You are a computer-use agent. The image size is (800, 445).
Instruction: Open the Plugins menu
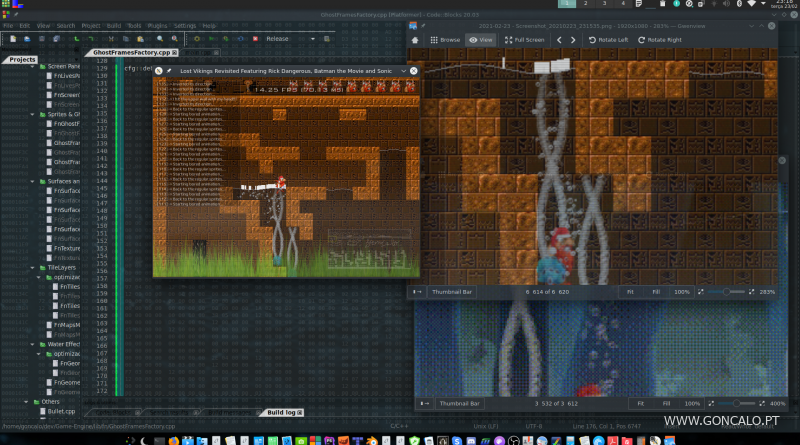pos(156,25)
